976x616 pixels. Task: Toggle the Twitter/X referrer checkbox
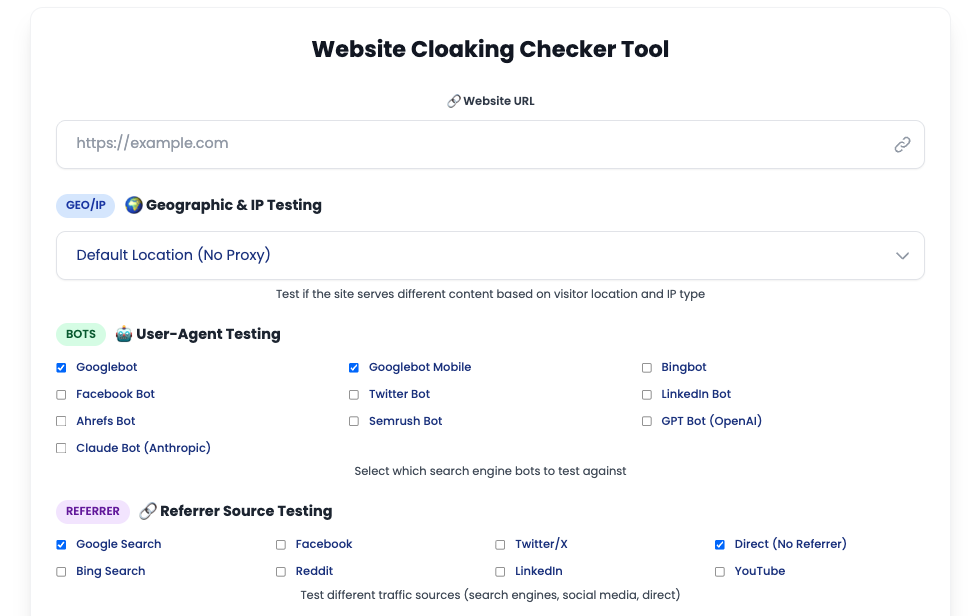tap(500, 544)
